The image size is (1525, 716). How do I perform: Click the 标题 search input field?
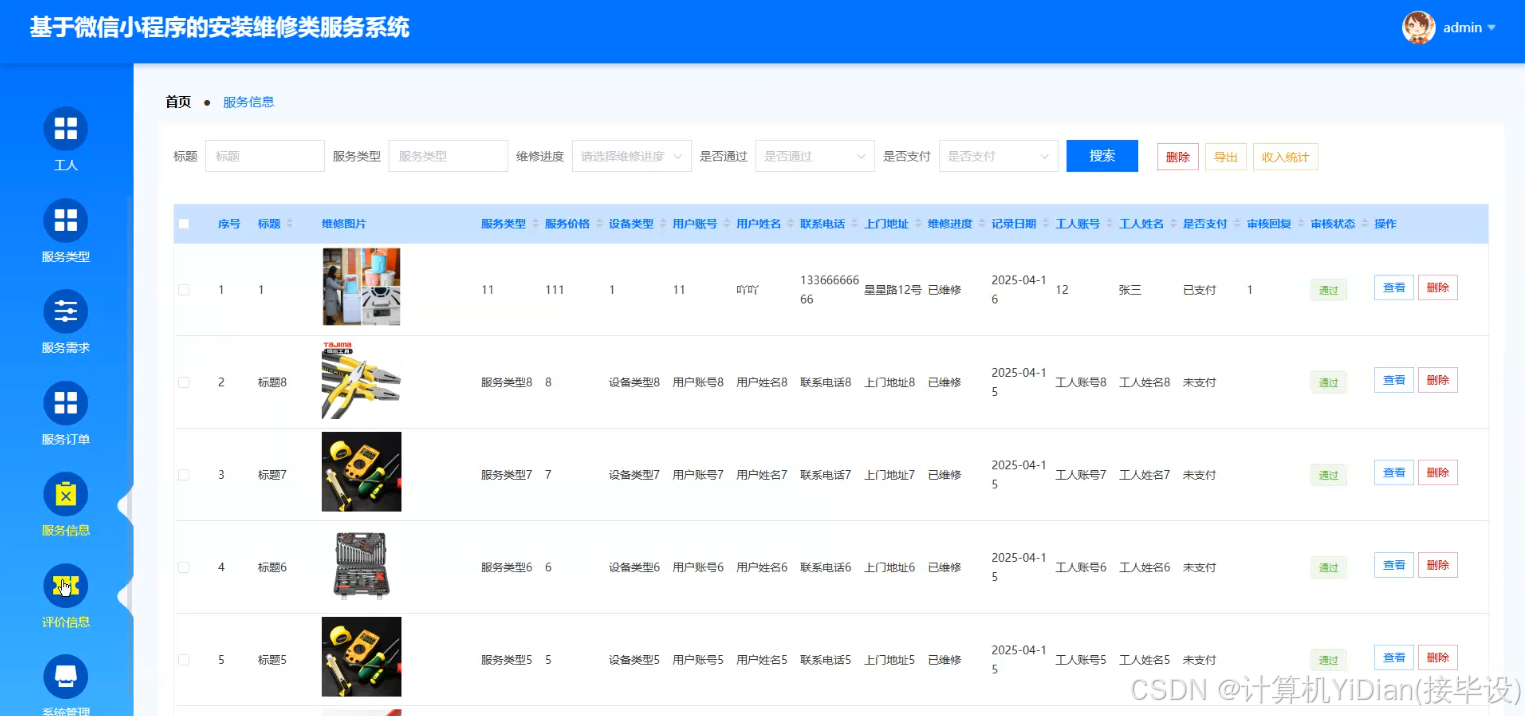[264, 155]
